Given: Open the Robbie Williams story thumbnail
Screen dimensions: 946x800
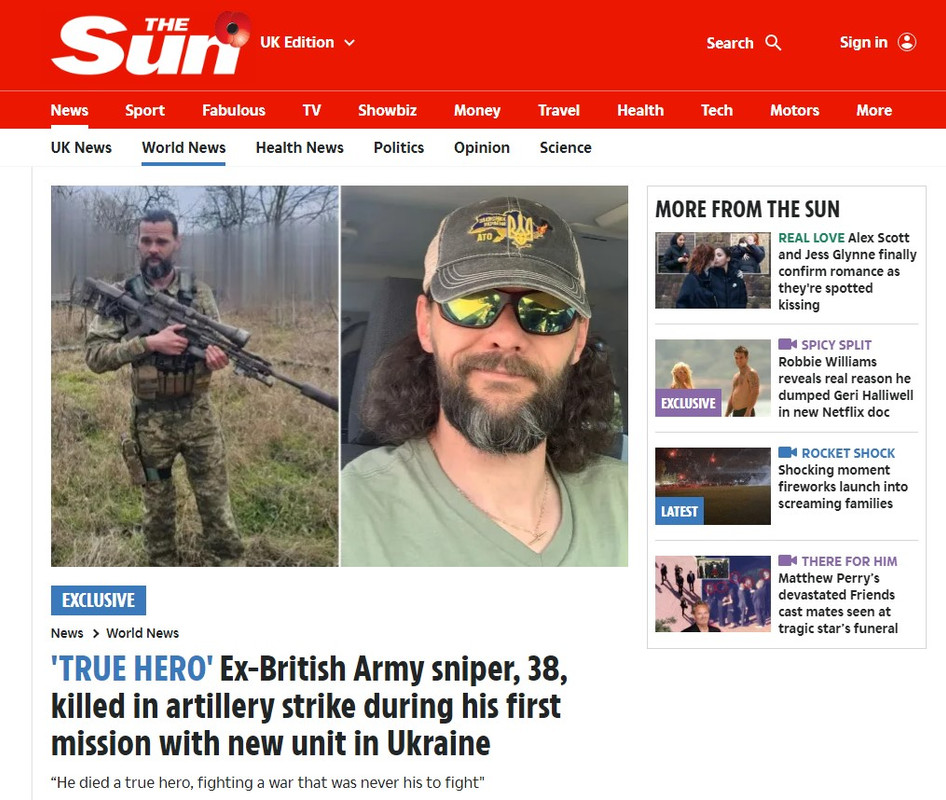Looking at the screenshot, I should point(713,378).
